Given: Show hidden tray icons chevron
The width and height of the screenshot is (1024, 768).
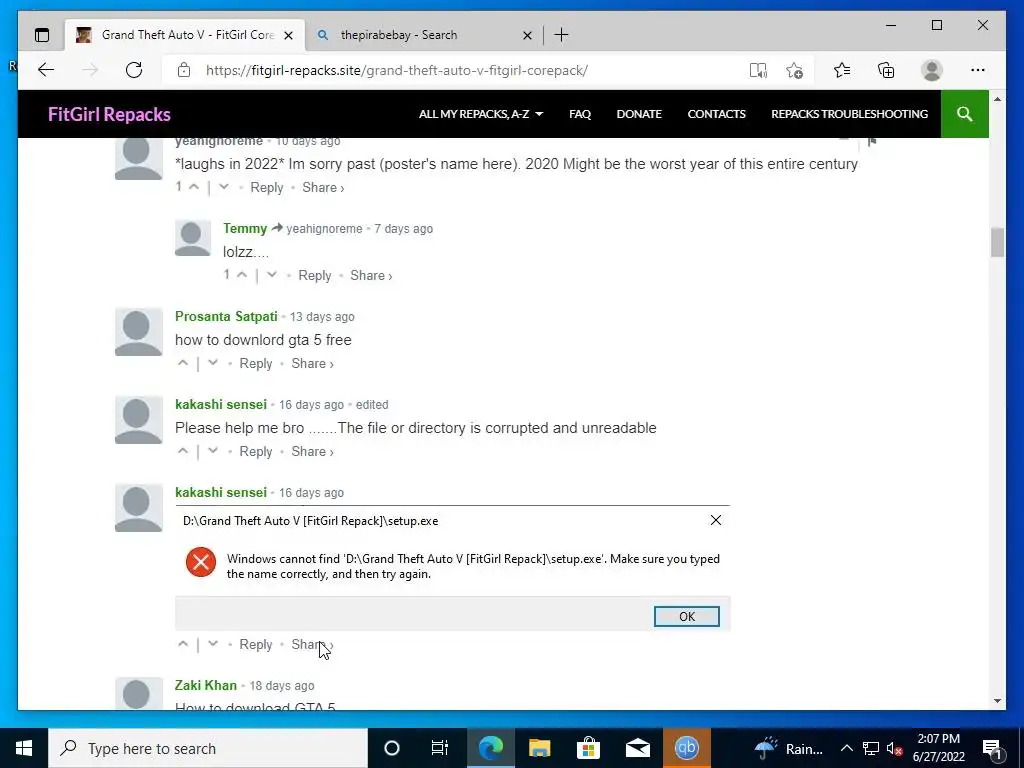Looking at the screenshot, I should pyautogui.click(x=846, y=748).
